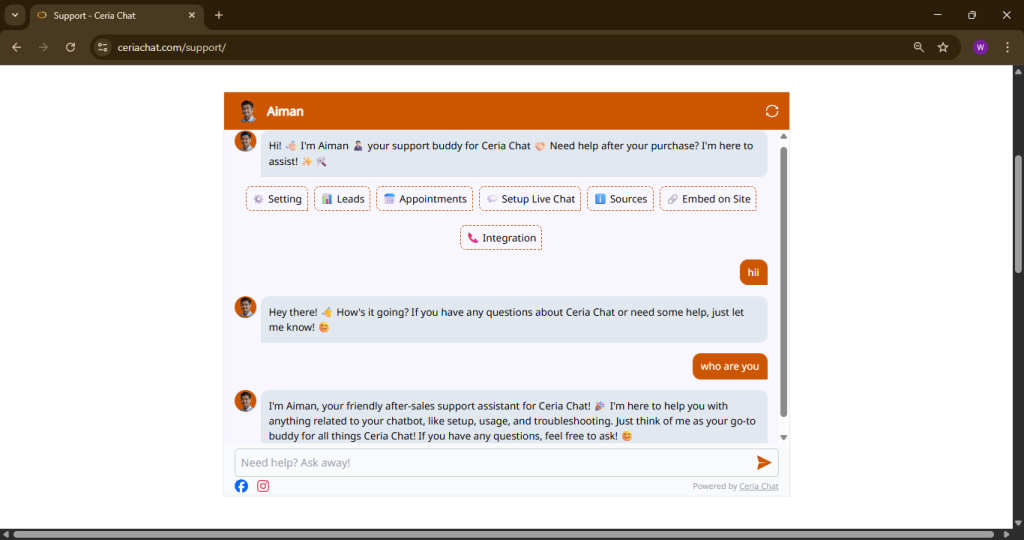
Task: Open a new browser tab
Action: click(219, 15)
